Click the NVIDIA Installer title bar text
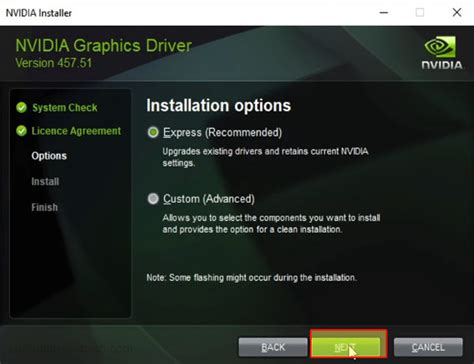The image size is (474, 364). (39, 13)
